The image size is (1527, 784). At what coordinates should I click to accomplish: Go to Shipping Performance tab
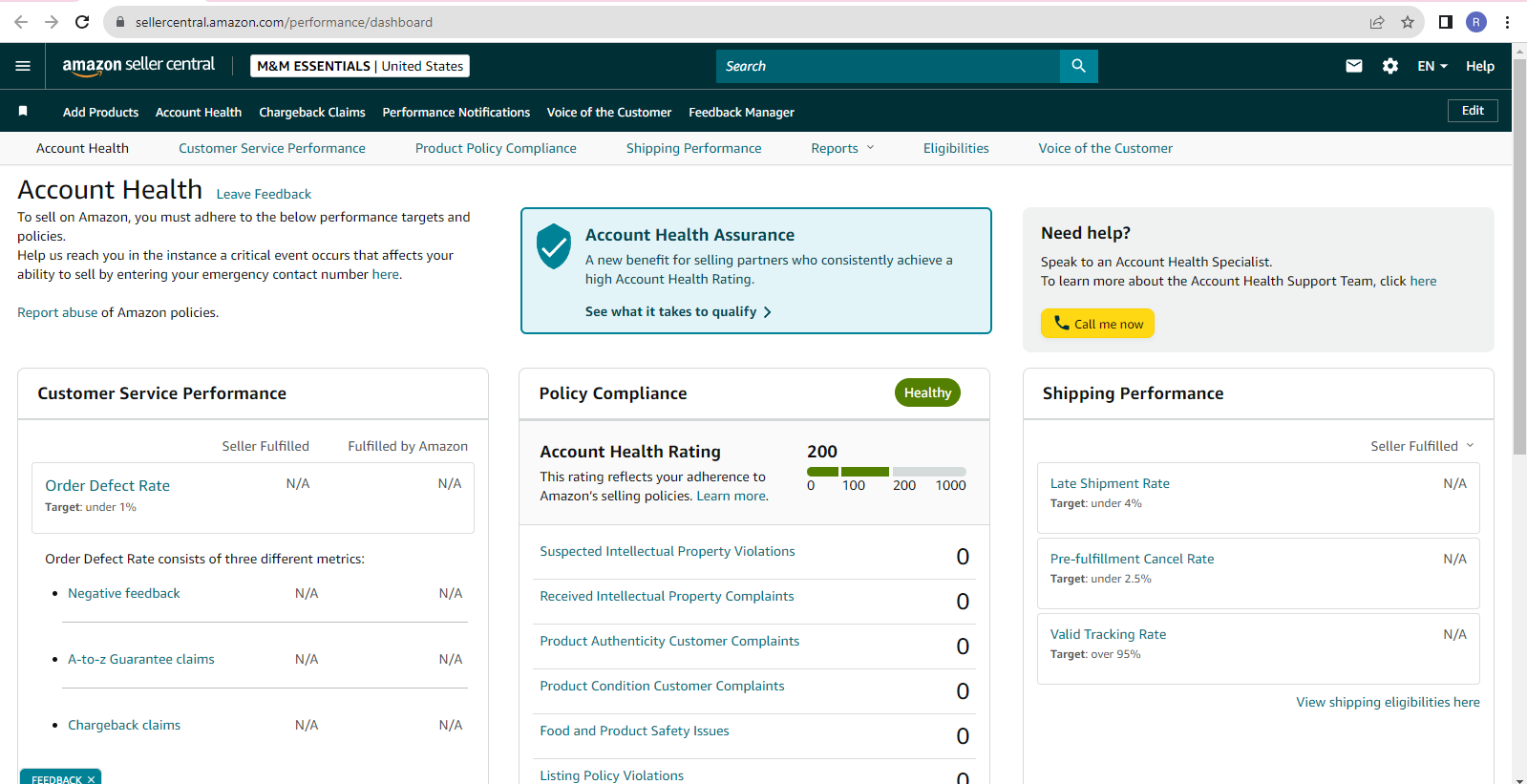(x=694, y=148)
